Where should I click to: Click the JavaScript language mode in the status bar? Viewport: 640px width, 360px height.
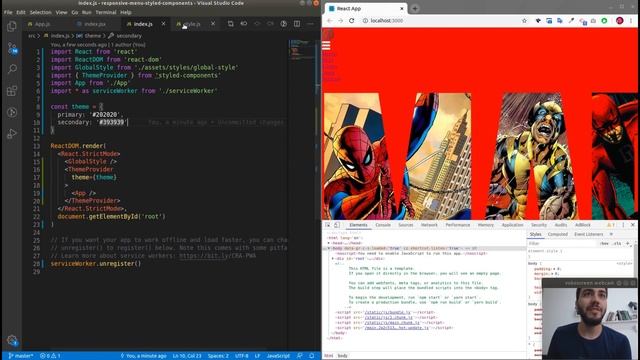pos(278,356)
